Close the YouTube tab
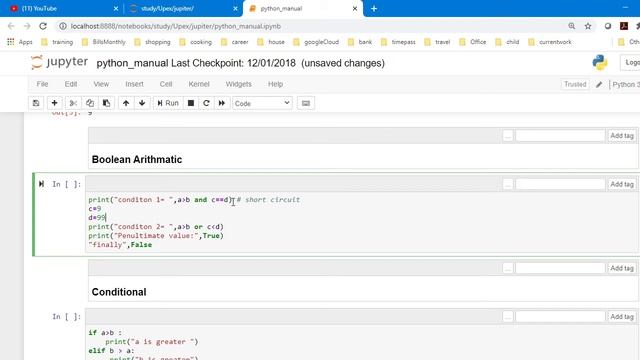This screenshot has width=640, height=360. click(116, 8)
